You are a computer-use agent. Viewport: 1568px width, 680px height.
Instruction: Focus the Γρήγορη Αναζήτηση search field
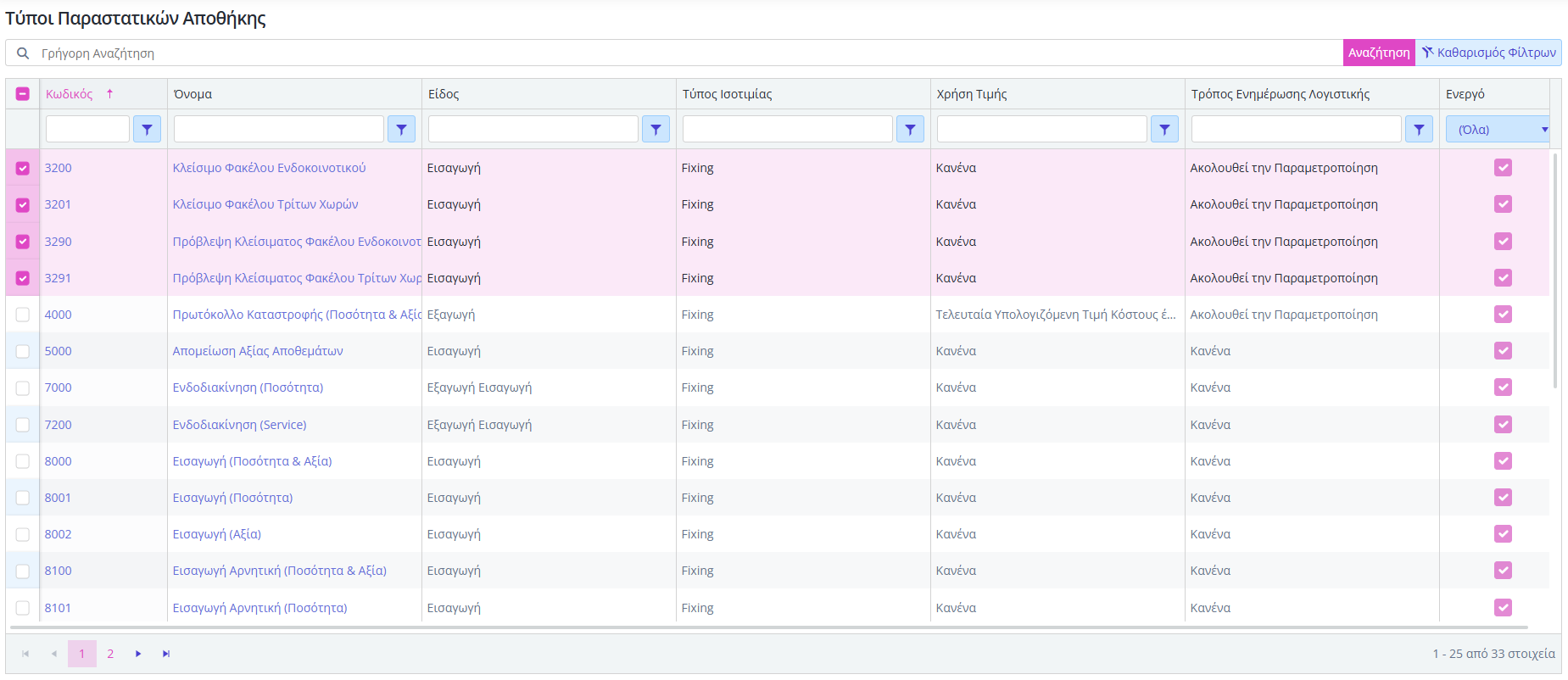[678, 53]
